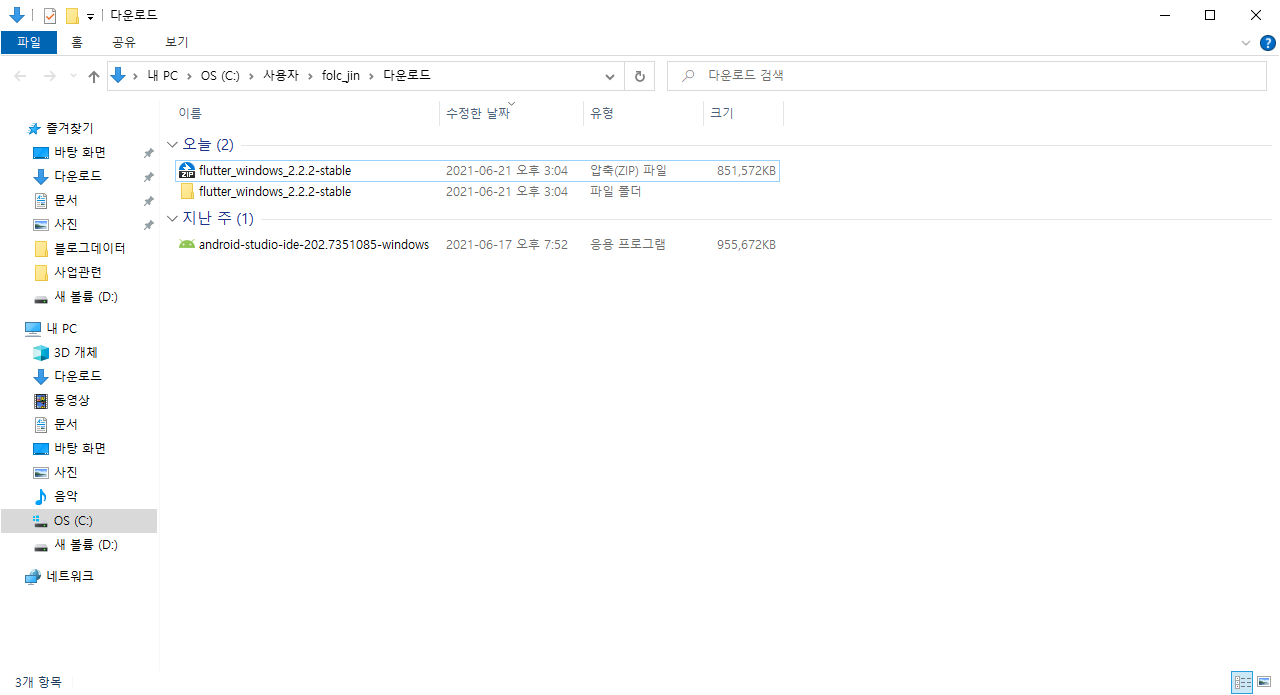The image size is (1280, 695).
Task: Collapse the 오늘 (2) group
Action: pyautogui.click(x=173, y=145)
